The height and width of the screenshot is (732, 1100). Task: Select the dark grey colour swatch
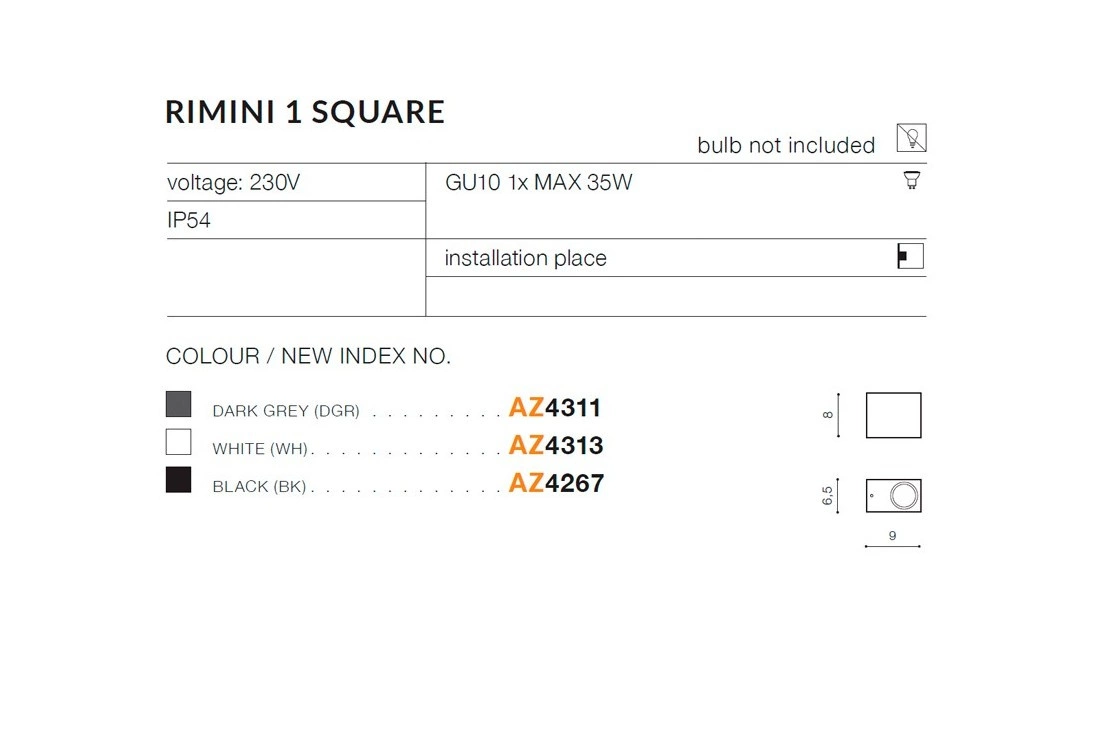click(x=178, y=404)
